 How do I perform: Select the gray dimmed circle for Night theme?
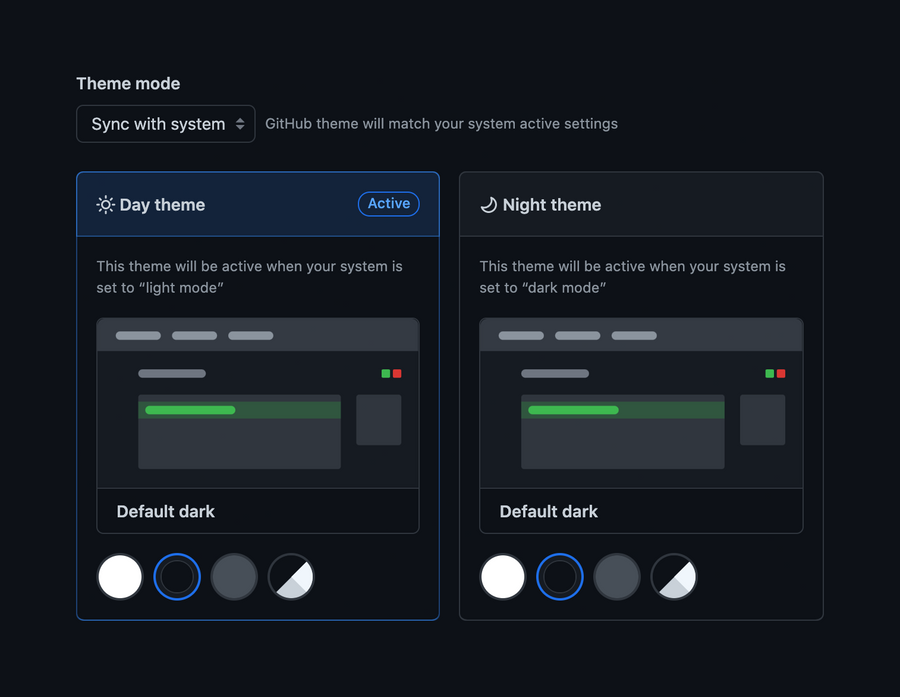point(617,577)
